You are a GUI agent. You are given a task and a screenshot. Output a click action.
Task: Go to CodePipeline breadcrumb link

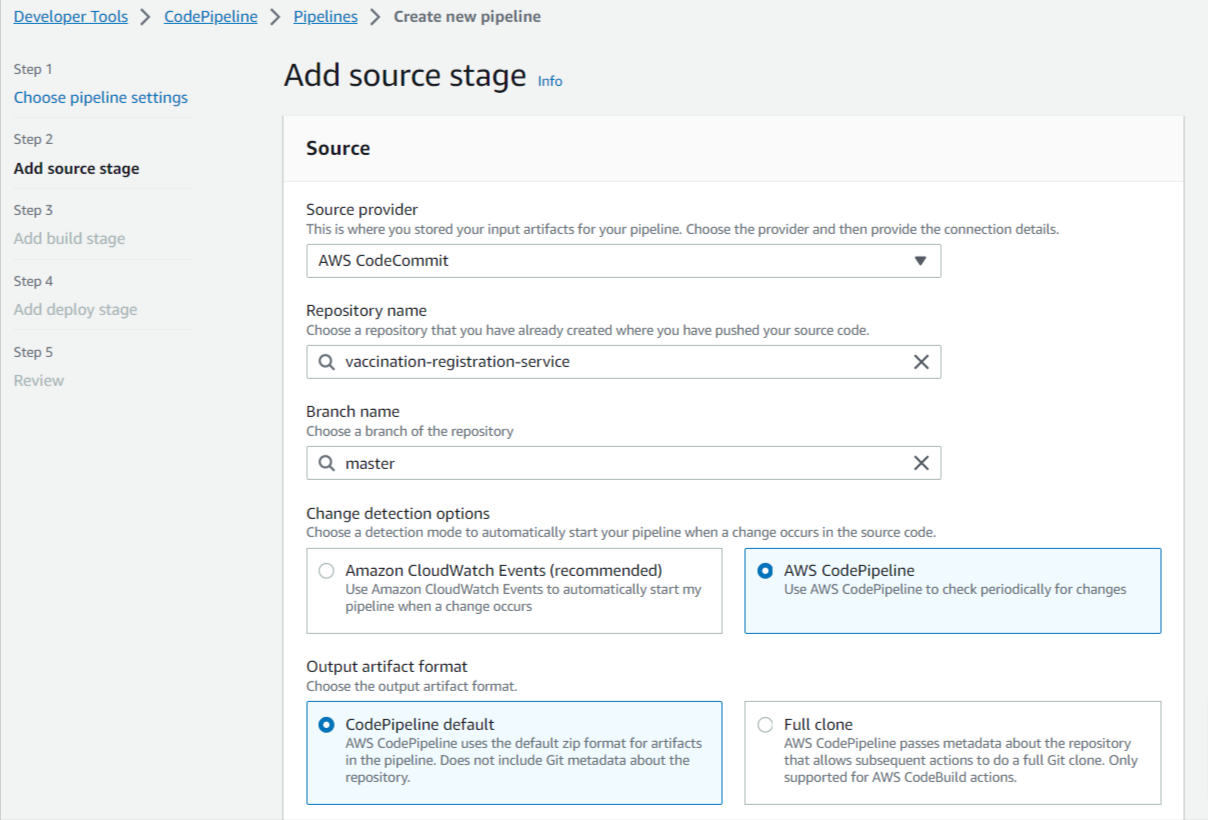(x=211, y=17)
